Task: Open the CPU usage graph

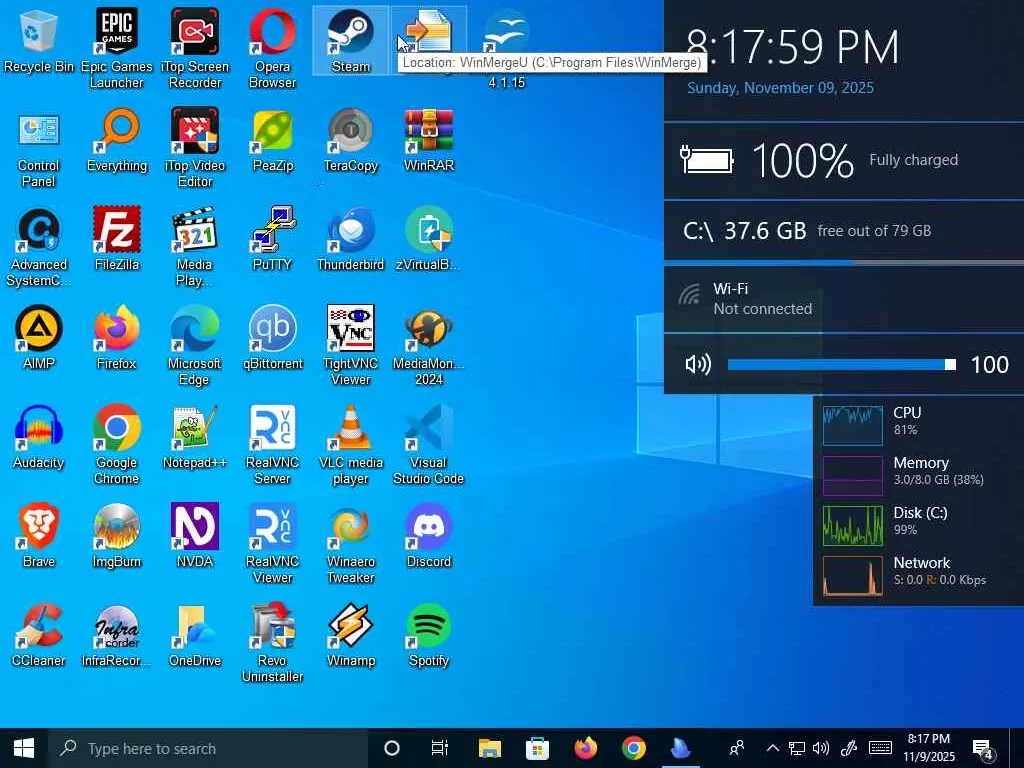Action: point(852,424)
